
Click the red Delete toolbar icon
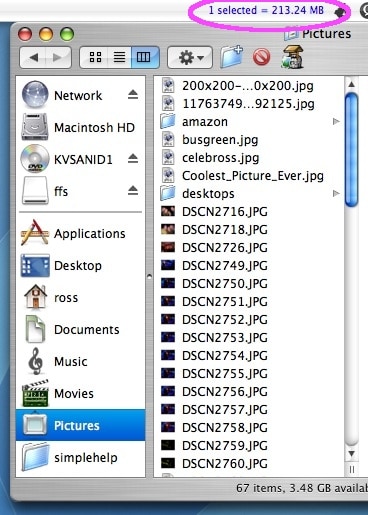click(262, 58)
